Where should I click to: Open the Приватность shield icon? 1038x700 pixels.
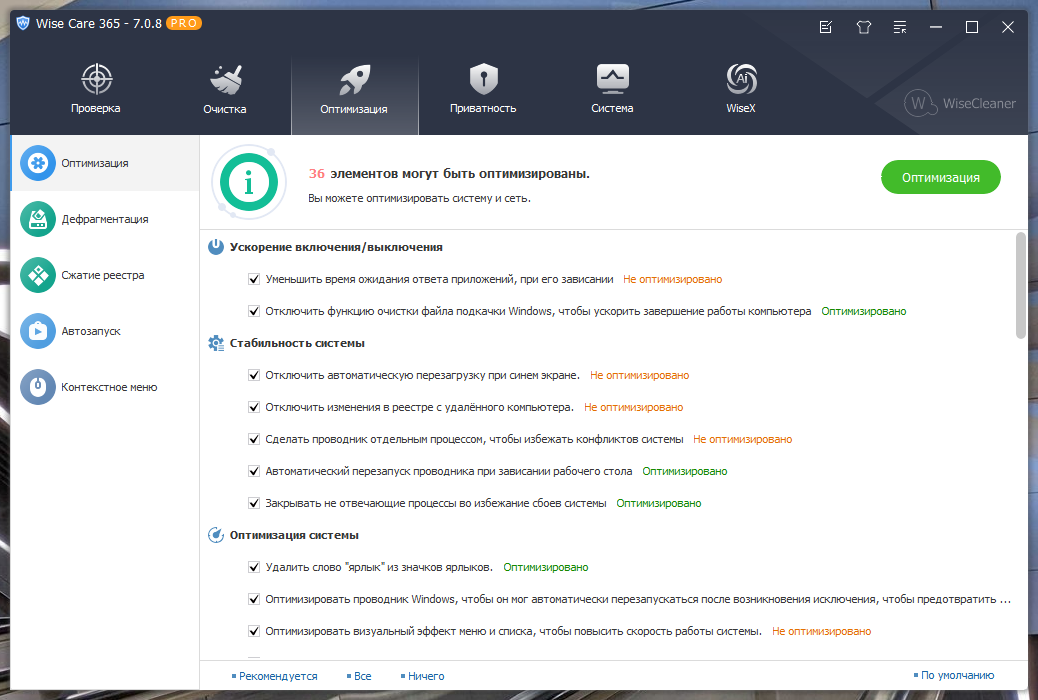click(484, 79)
